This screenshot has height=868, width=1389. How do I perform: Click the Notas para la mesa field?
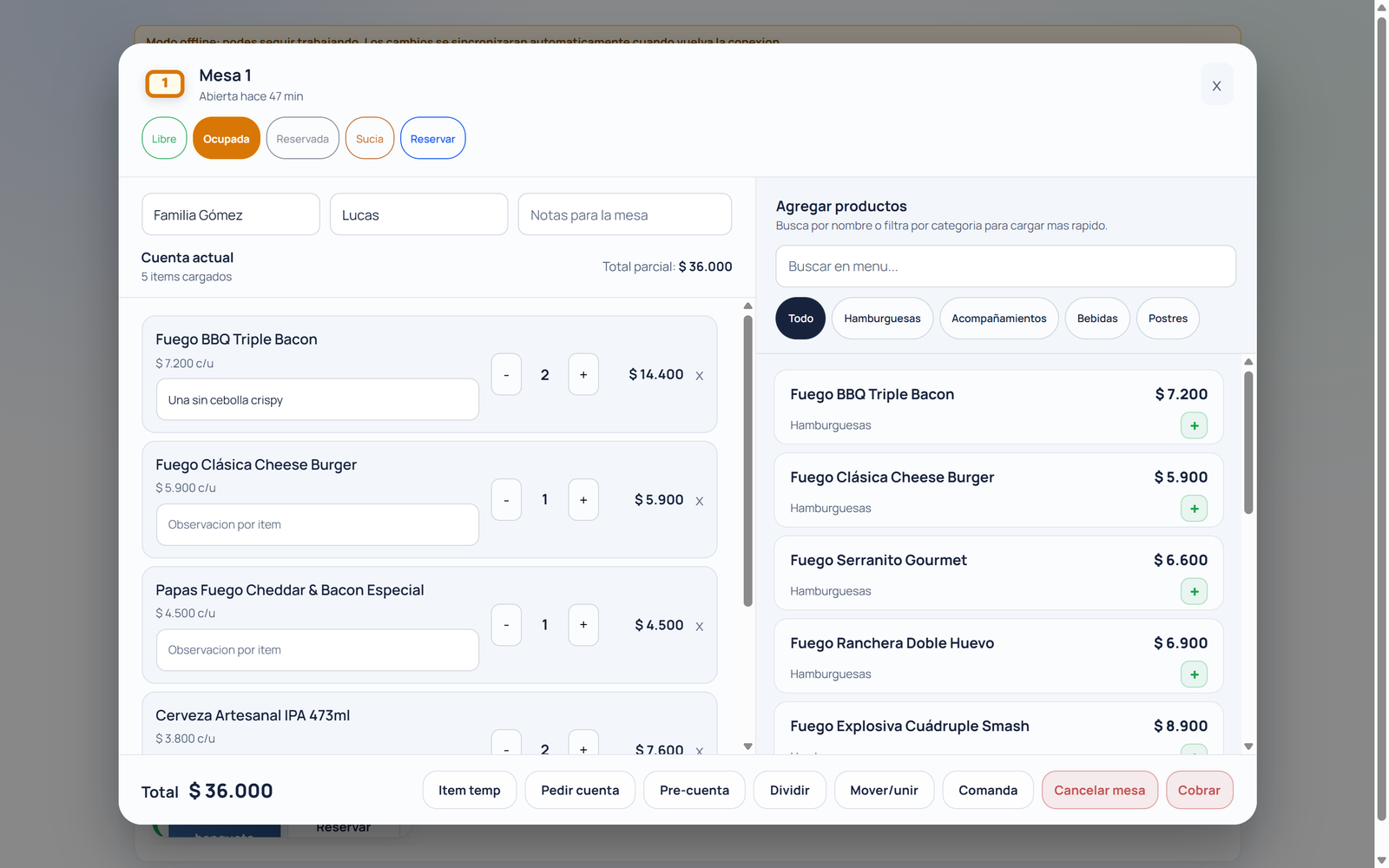(x=625, y=214)
